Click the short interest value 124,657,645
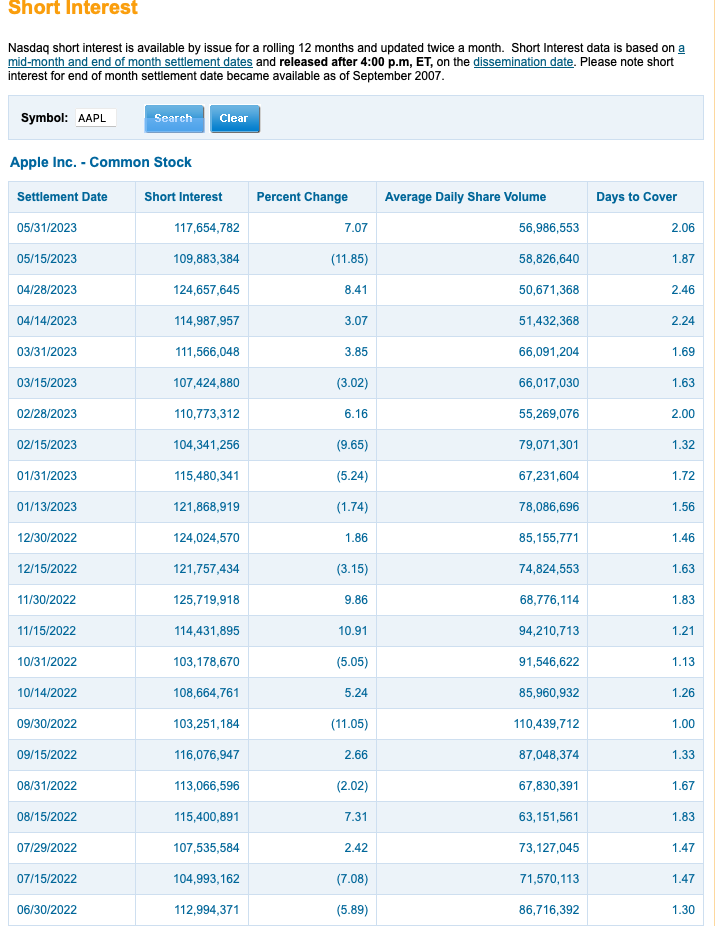The image size is (721, 926). 206,290
